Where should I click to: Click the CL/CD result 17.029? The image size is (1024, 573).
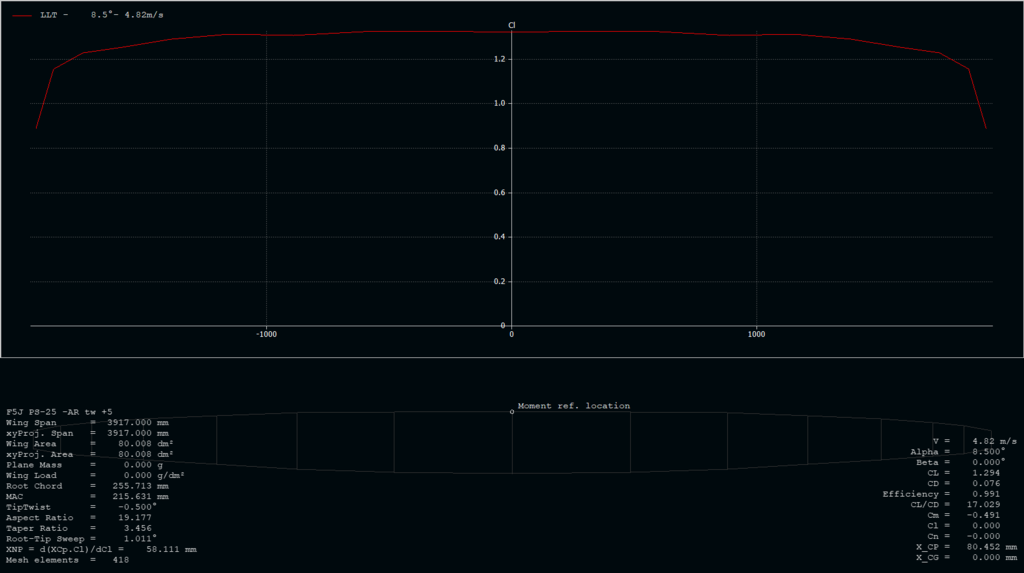988,505
